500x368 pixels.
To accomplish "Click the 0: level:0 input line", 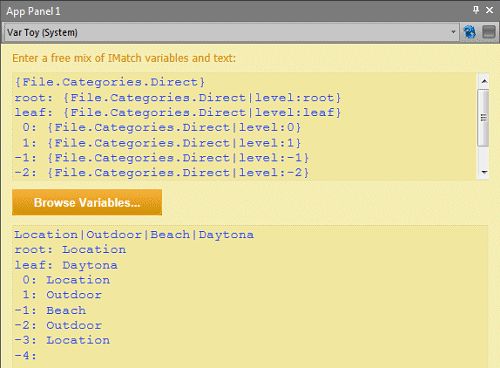I will [x=162, y=127].
